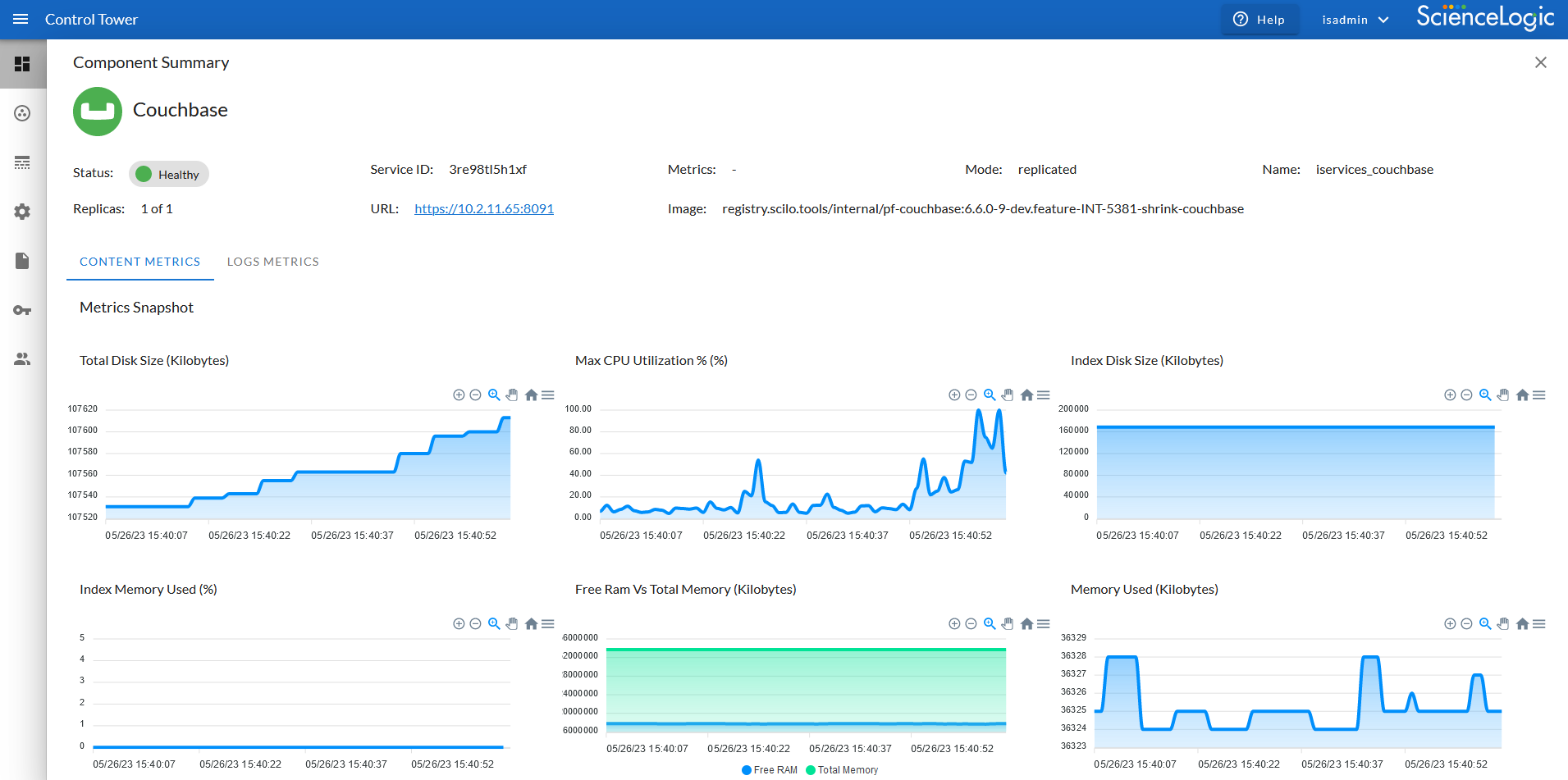The image size is (1568, 780).
Task: Toggle Total Memory series in legend
Action: tap(842, 770)
